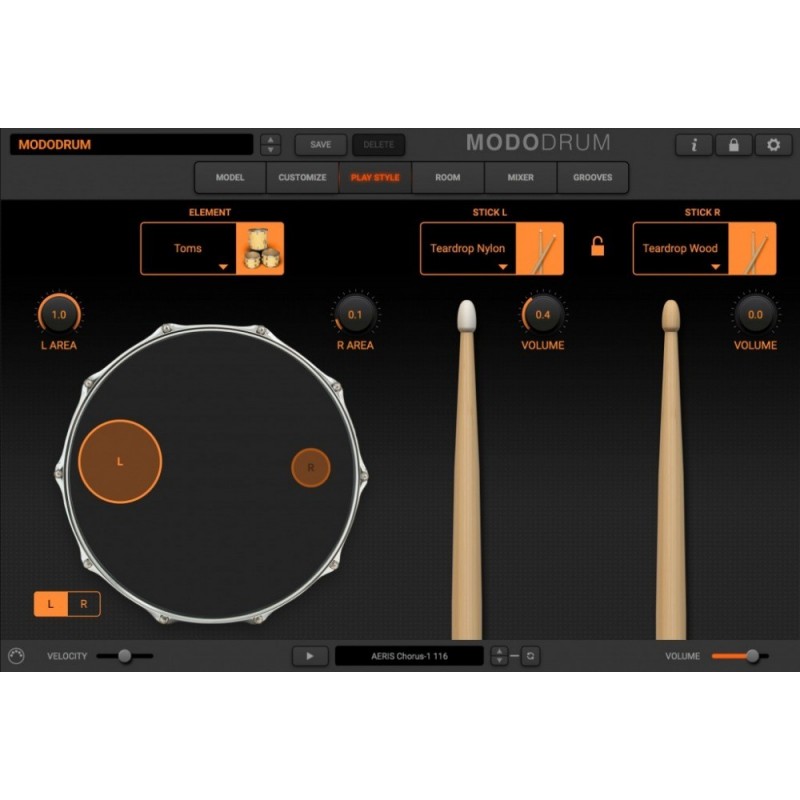Select the R button below the drum

pyautogui.click(x=84, y=603)
